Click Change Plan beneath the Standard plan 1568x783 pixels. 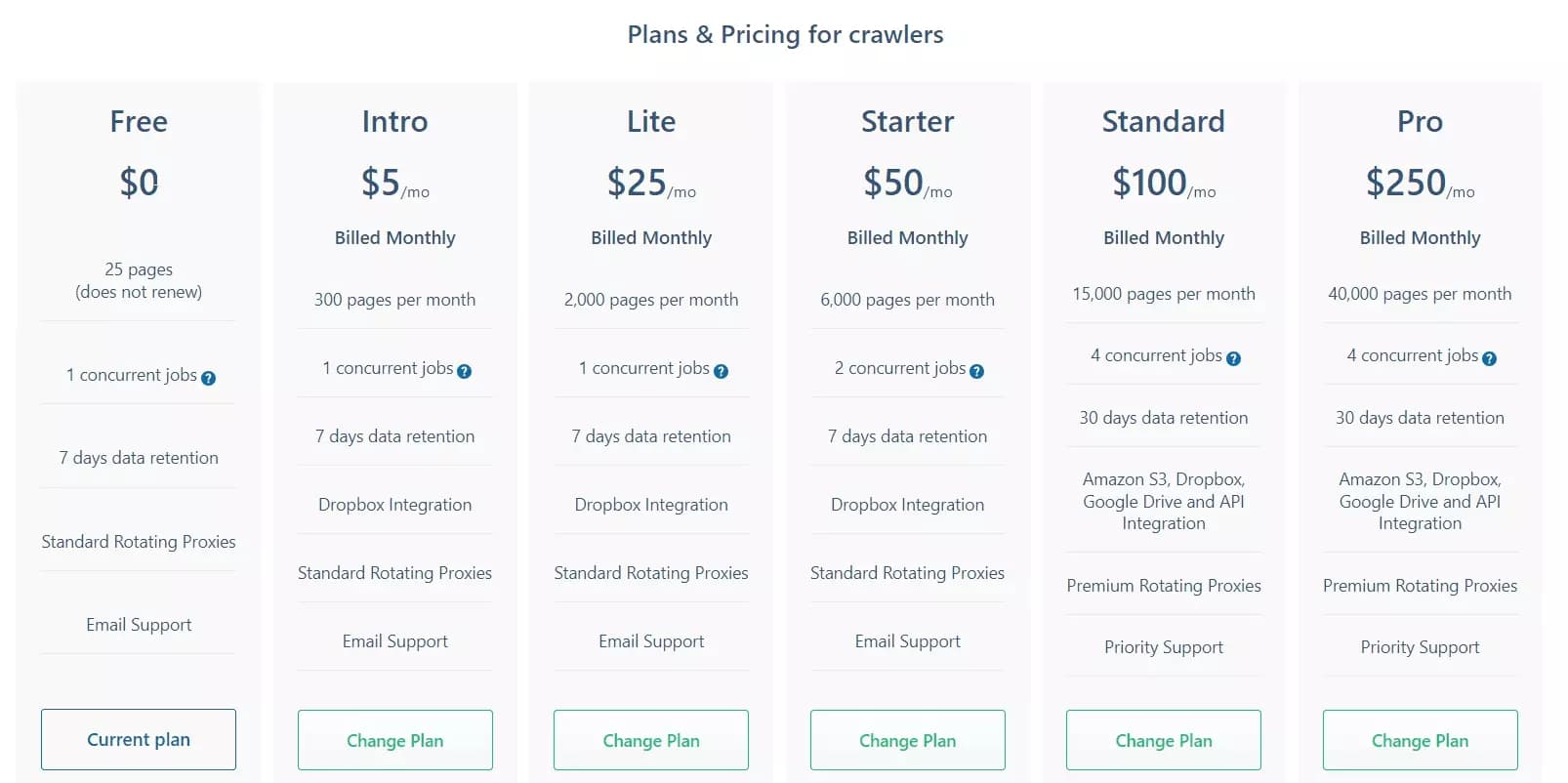[1163, 740]
